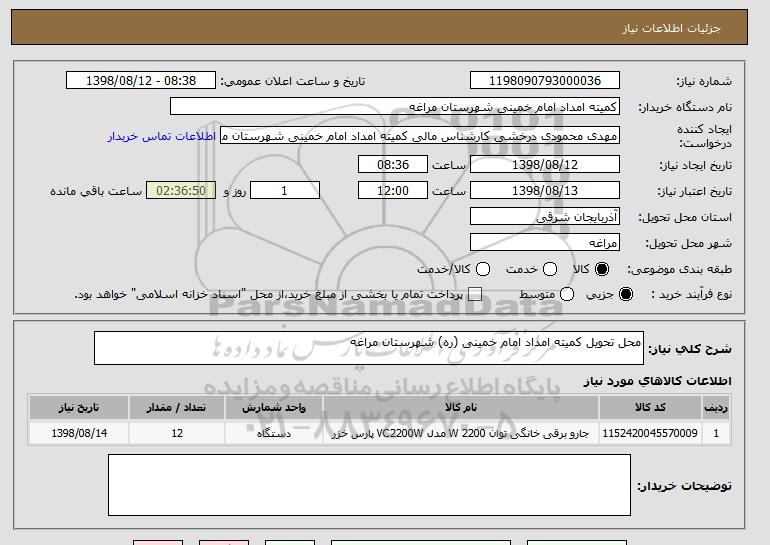This screenshot has width=770, height=545.
Task: Click the 12:00 deadline time field
Action: click(x=391, y=190)
